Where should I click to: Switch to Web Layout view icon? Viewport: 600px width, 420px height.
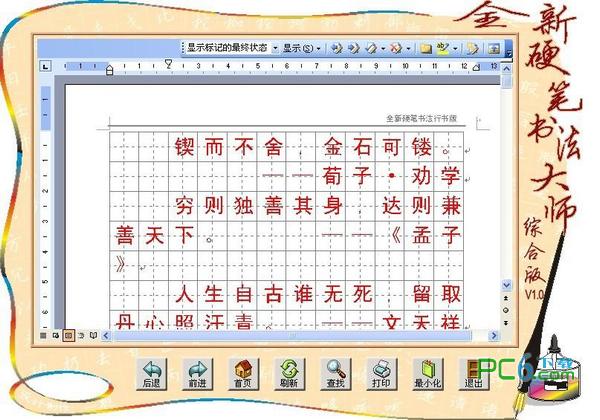(55, 335)
